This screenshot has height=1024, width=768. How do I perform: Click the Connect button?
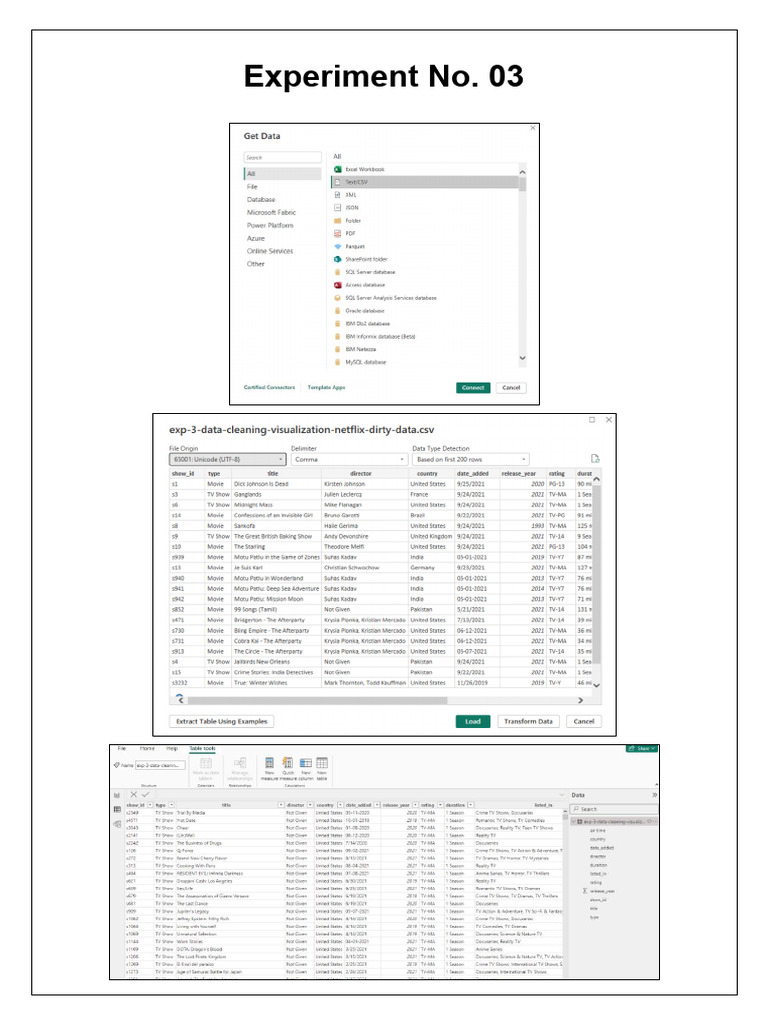coord(473,387)
